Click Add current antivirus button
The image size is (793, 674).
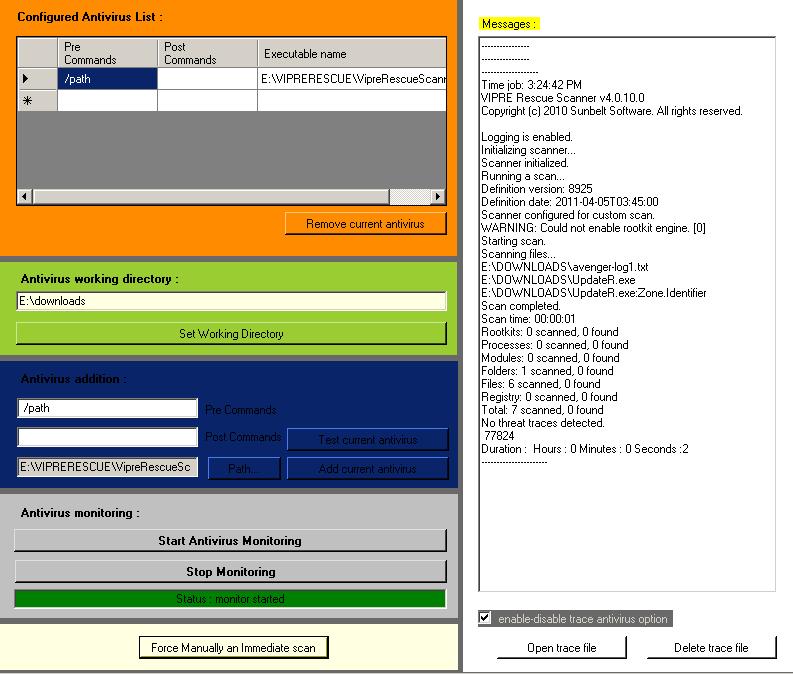368,469
